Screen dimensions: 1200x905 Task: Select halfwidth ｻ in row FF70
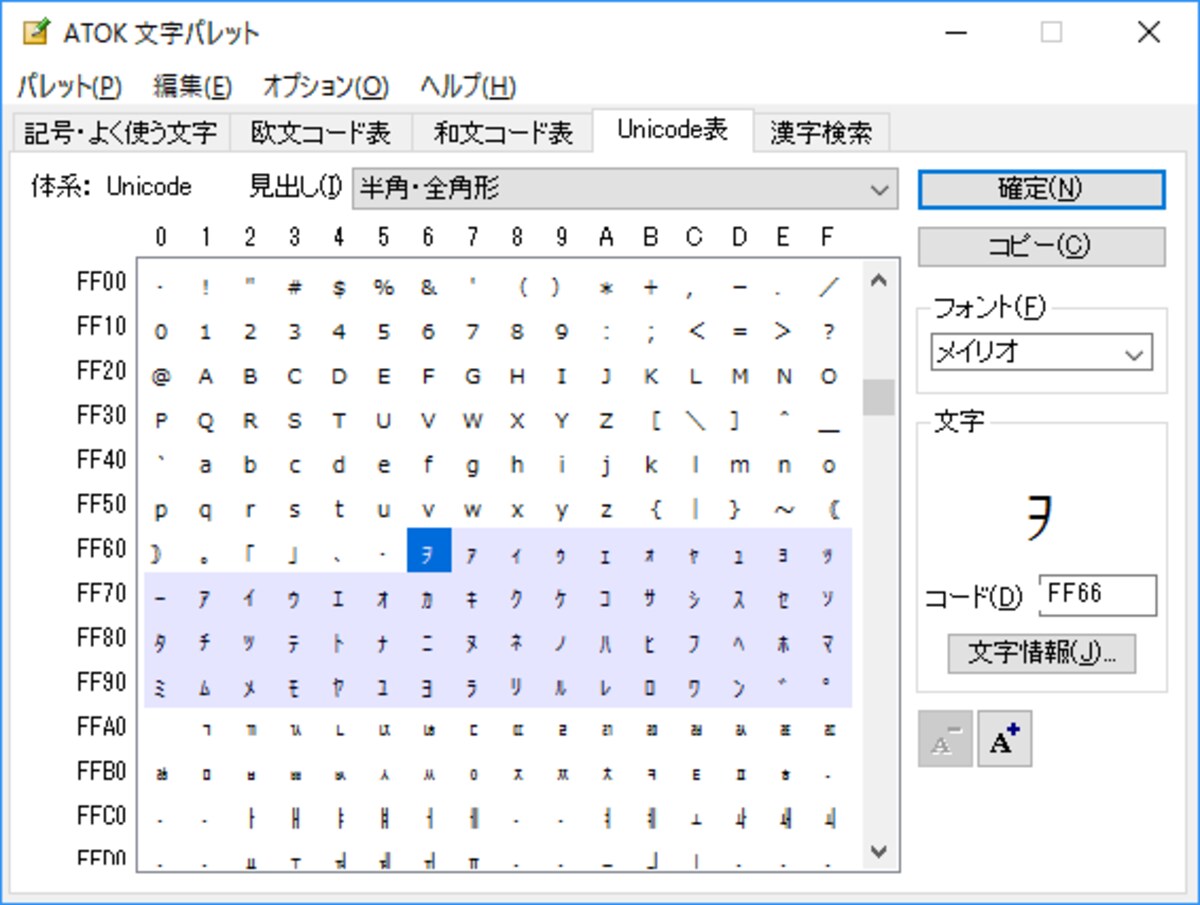[651, 599]
